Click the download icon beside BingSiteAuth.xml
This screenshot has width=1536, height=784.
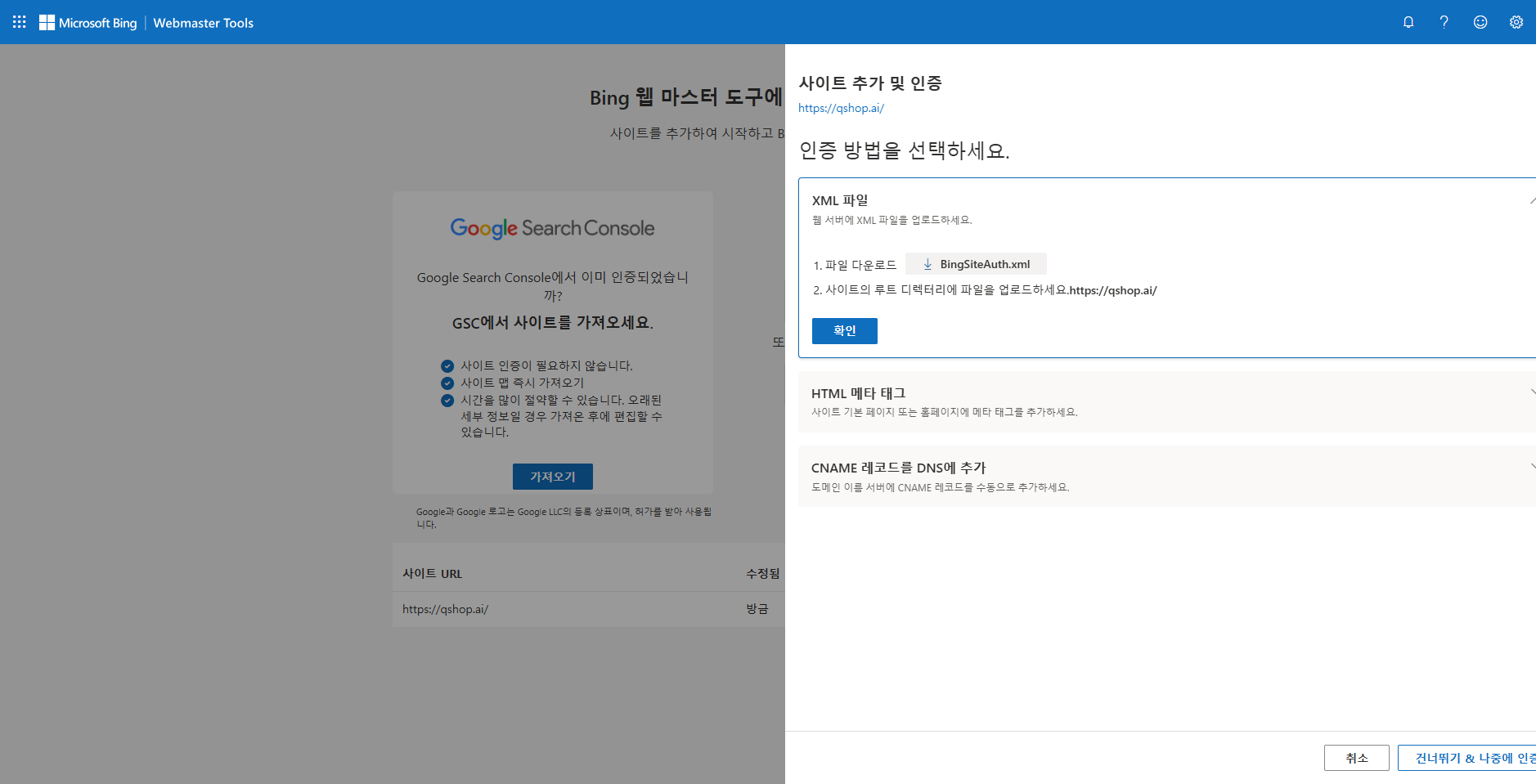pyautogui.click(x=927, y=263)
